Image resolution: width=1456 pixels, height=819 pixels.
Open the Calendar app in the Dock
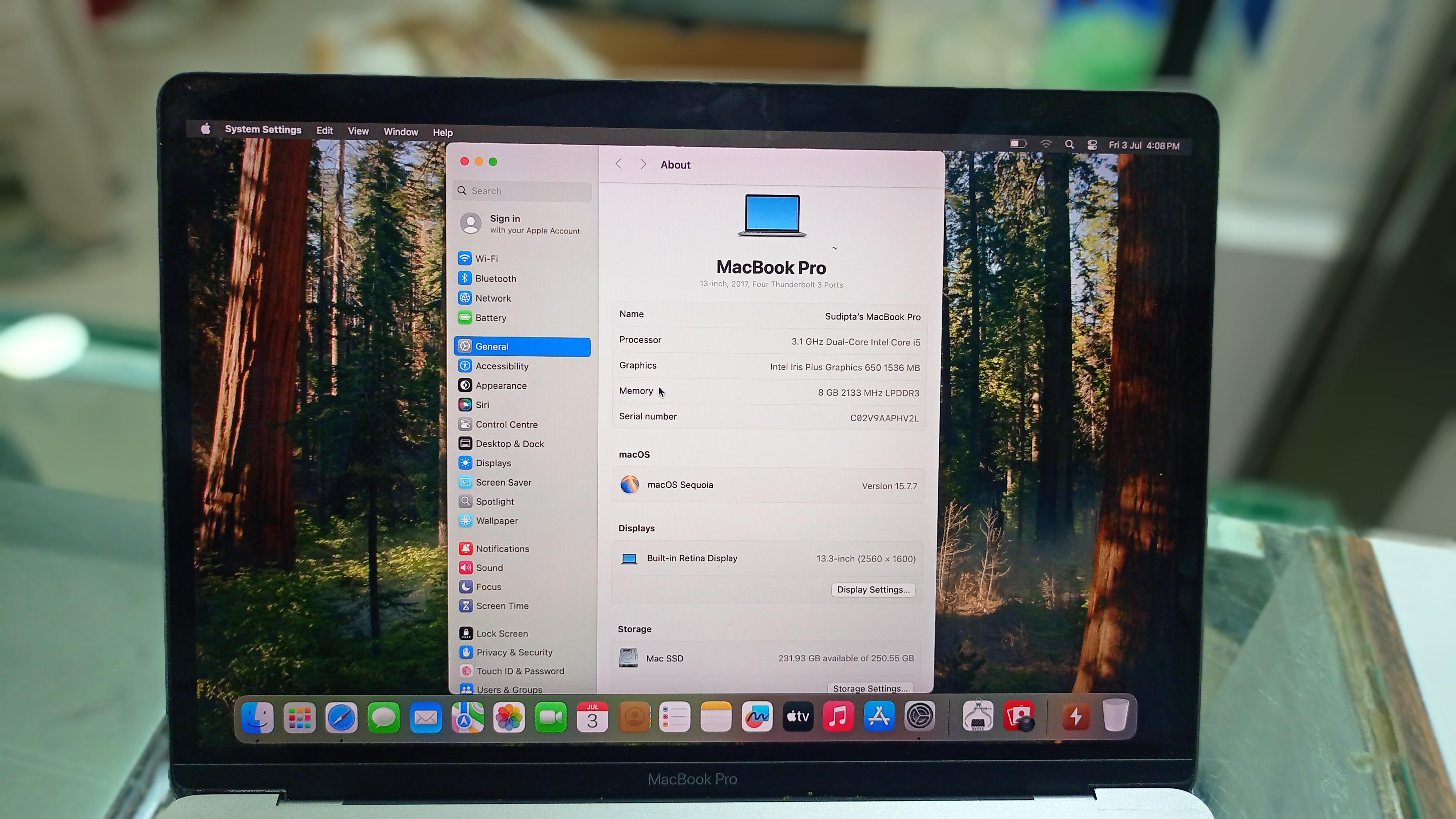pyautogui.click(x=592, y=717)
